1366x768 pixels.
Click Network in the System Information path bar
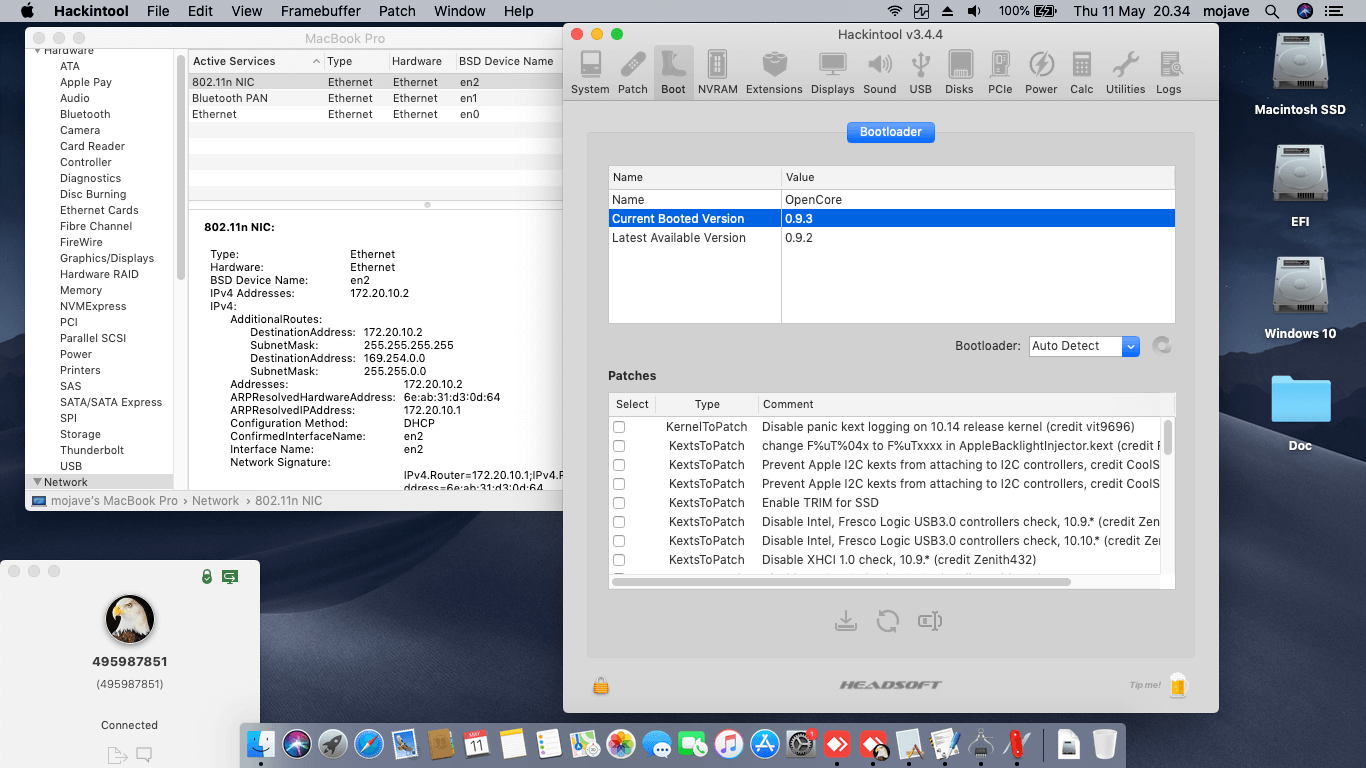(x=216, y=501)
